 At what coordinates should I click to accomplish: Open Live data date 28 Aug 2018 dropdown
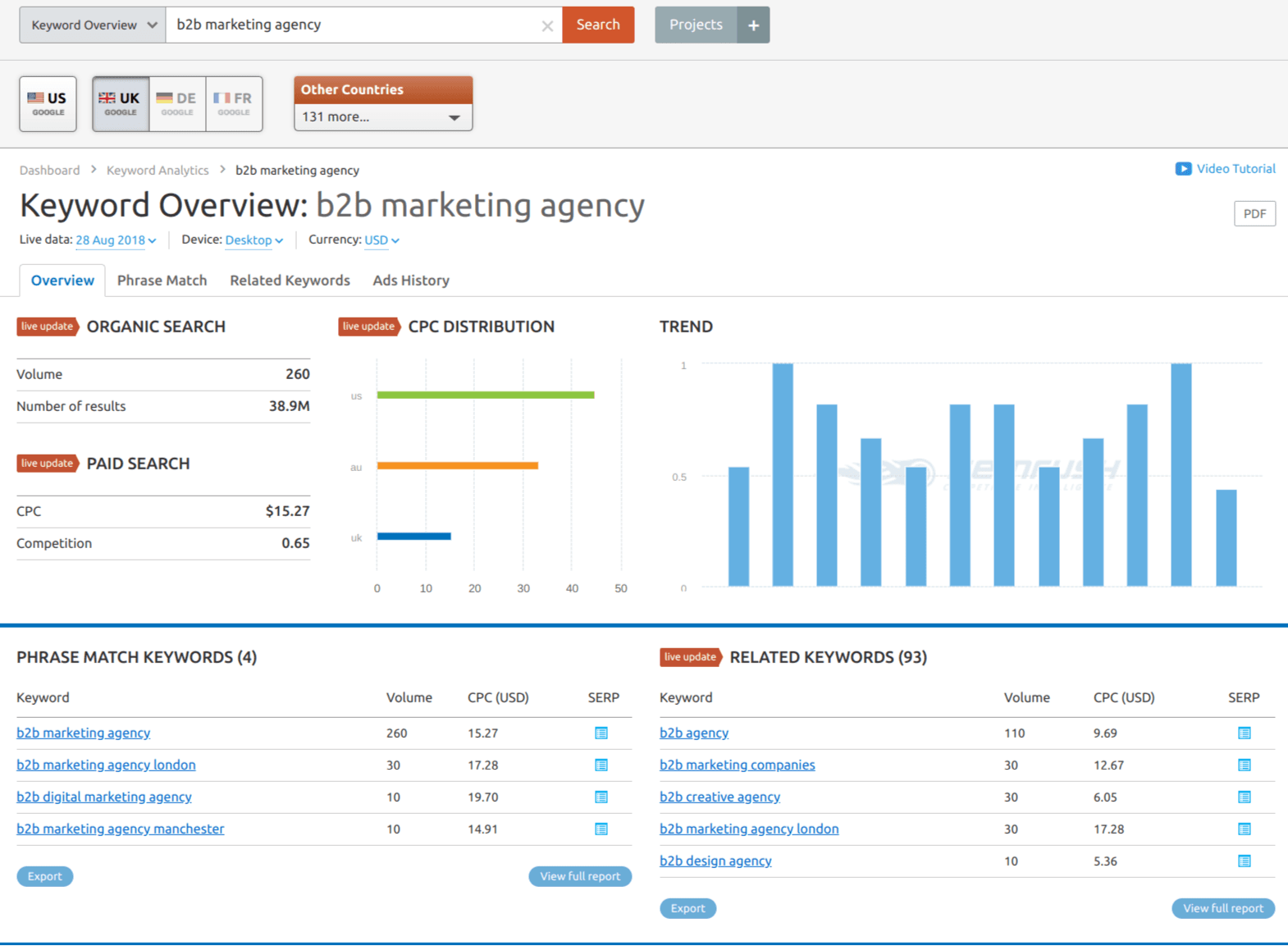(x=116, y=240)
